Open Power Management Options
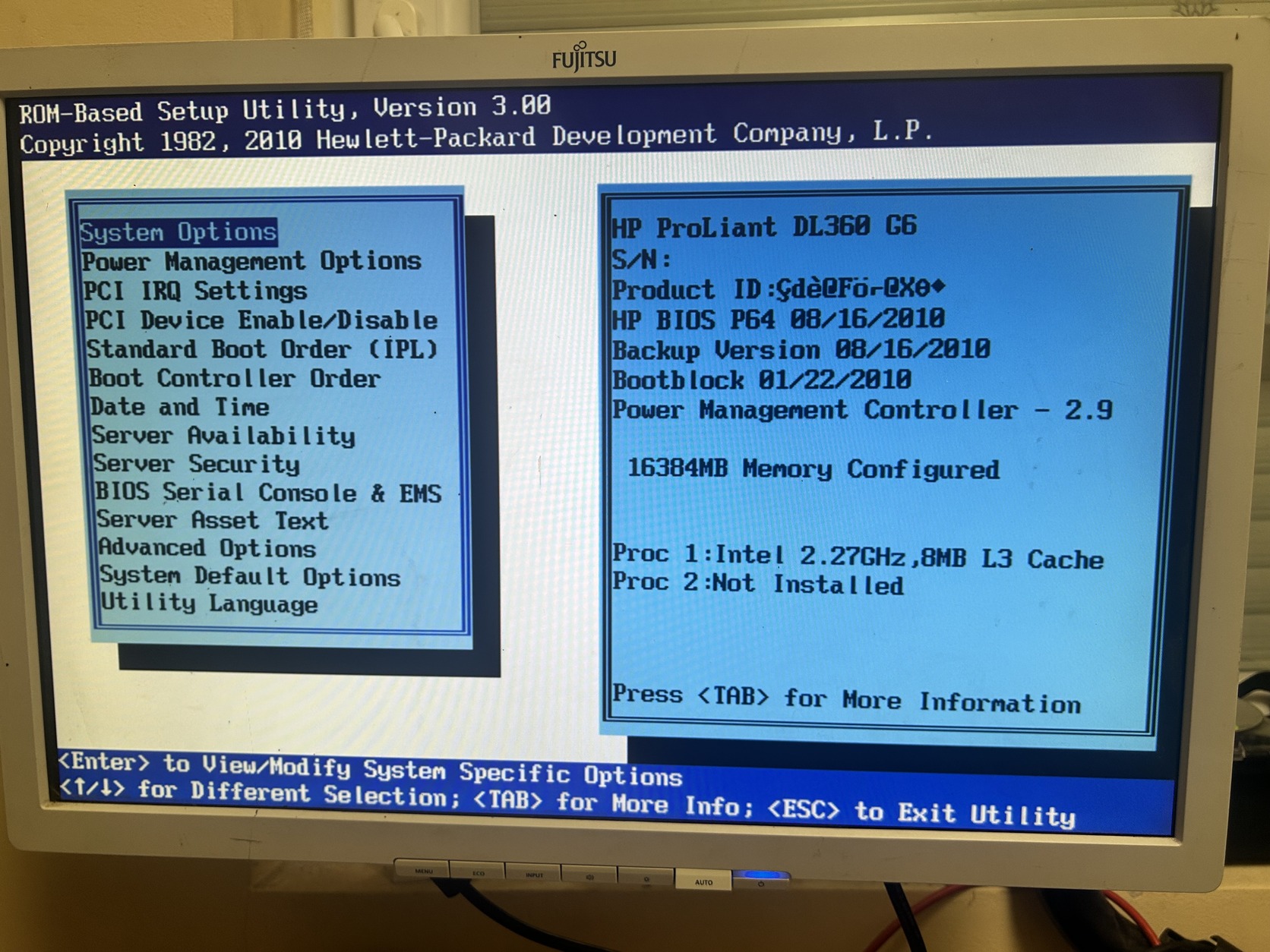This screenshot has width=1270, height=952. coord(251,261)
